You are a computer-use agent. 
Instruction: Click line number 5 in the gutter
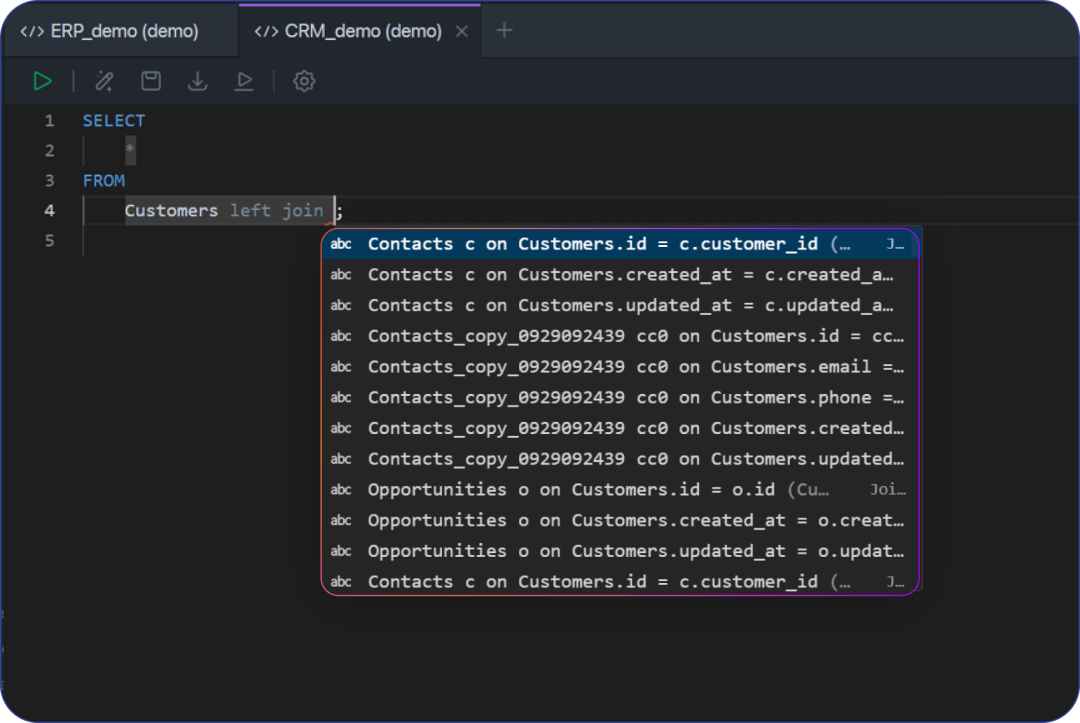tap(49, 241)
